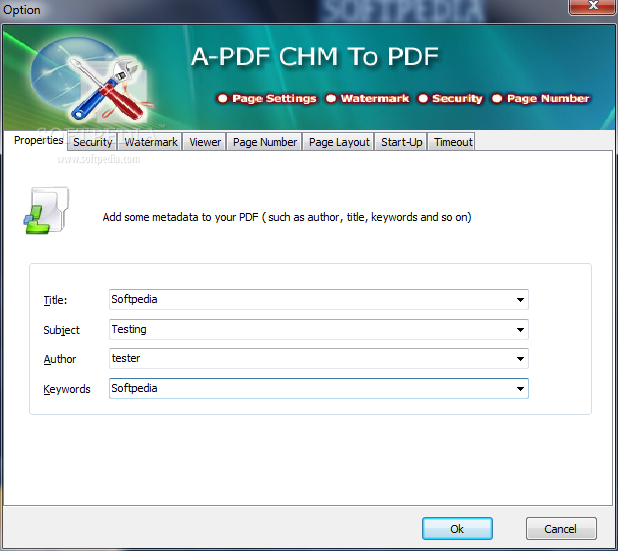The image size is (618, 551).
Task: Click the Keywords field containing Softpedia
Action: [x=318, y=389]
